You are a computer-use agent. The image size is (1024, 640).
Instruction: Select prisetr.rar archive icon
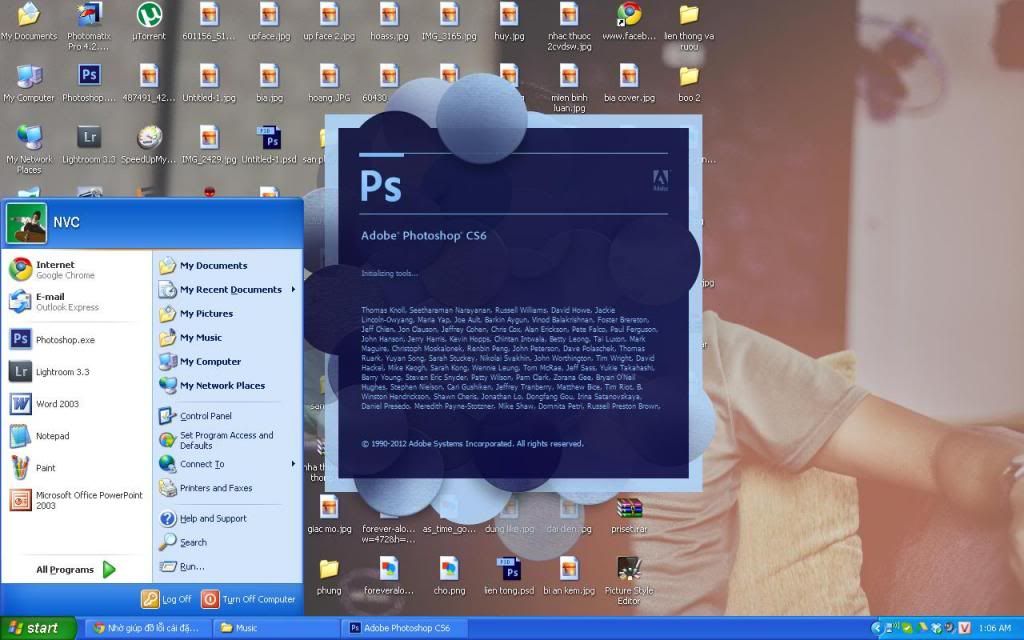pyautogui.click(x=629, y=516)
